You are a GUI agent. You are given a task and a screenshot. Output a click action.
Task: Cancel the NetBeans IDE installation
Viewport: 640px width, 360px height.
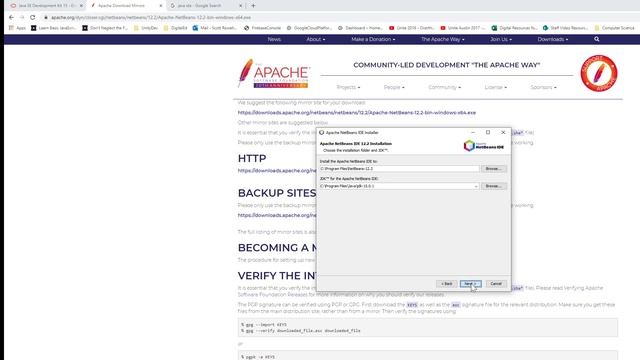point(496,284)
